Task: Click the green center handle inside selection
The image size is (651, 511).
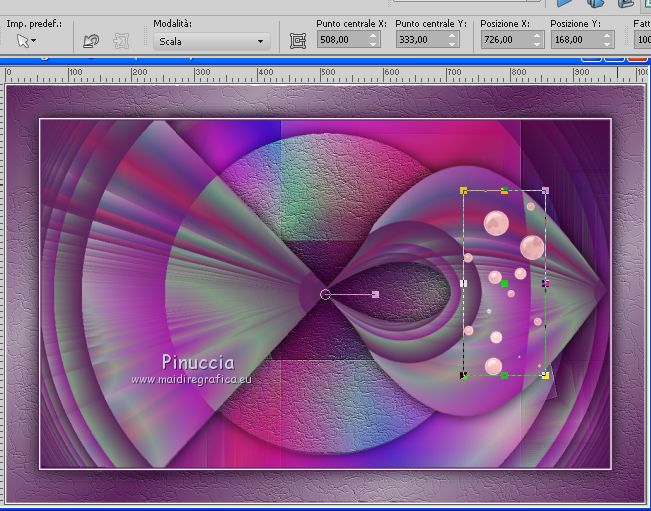Action: tap(505, 284)
